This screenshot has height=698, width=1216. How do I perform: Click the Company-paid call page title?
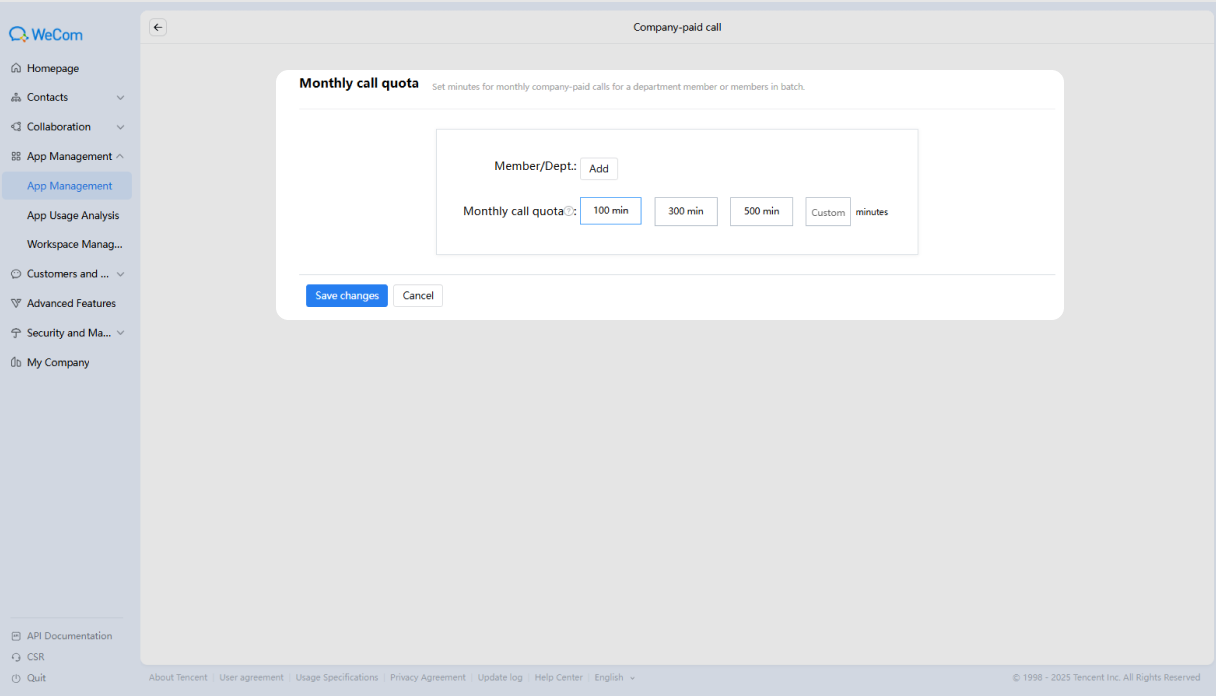coord(677,27)
